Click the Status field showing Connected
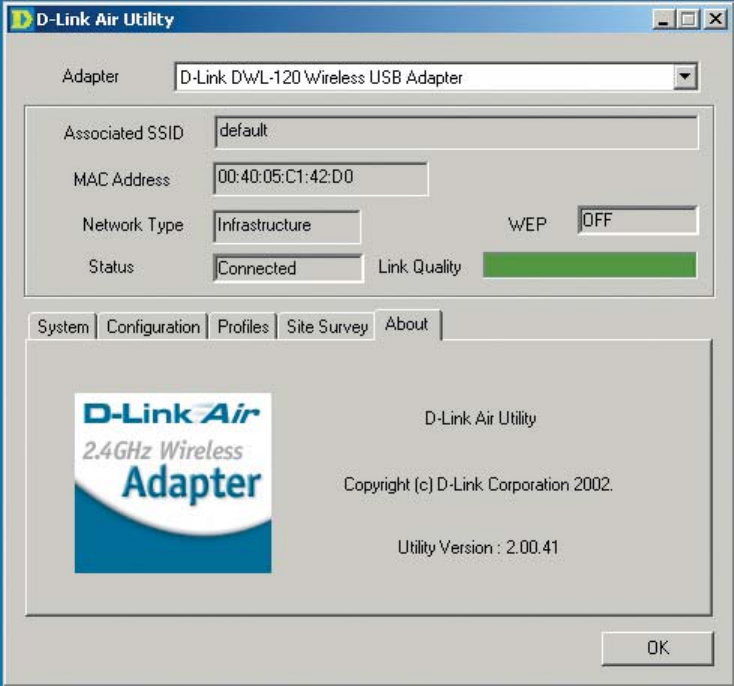The image size is (734, 686). 288,268
